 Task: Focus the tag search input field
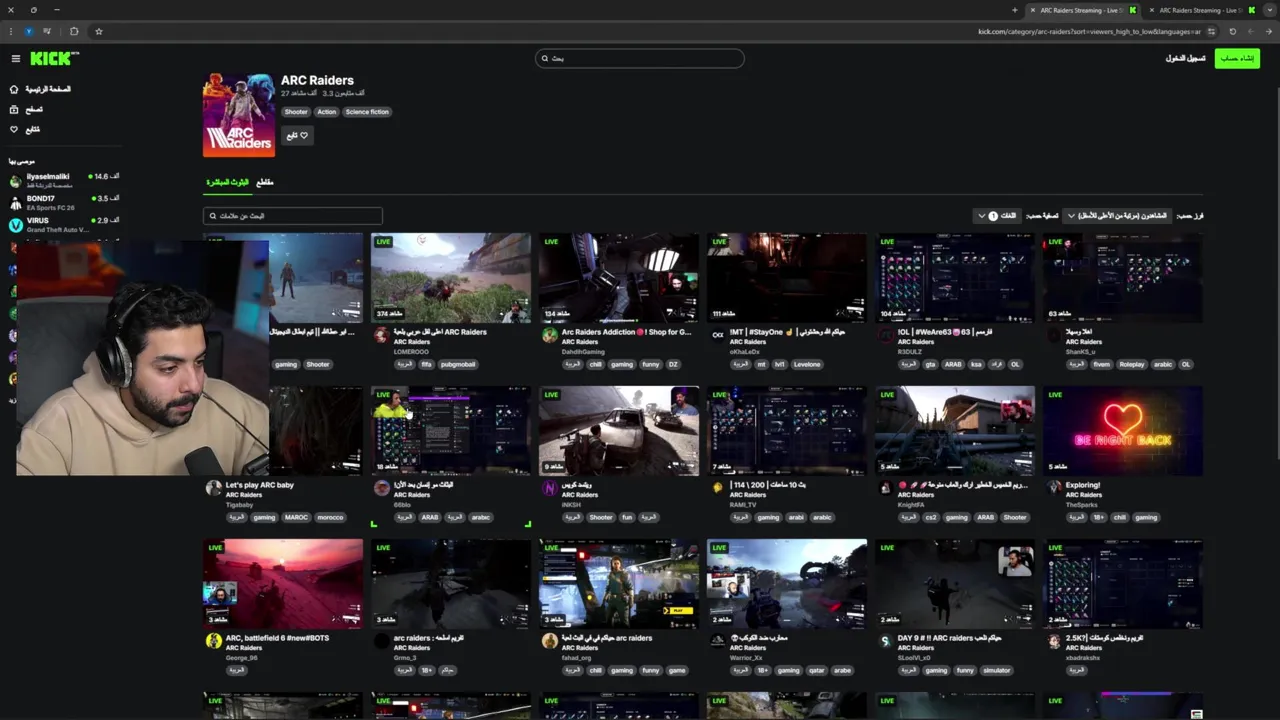292,216
